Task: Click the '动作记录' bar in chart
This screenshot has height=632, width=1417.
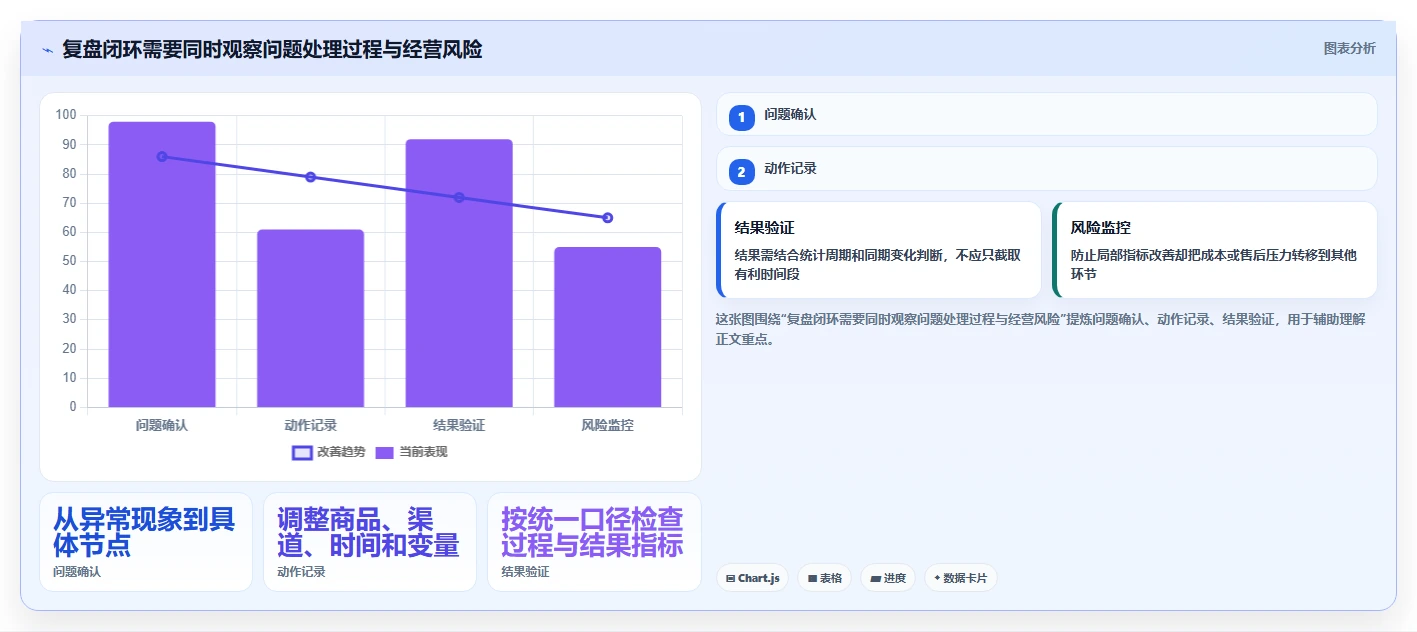Action: tap(310, 318)
